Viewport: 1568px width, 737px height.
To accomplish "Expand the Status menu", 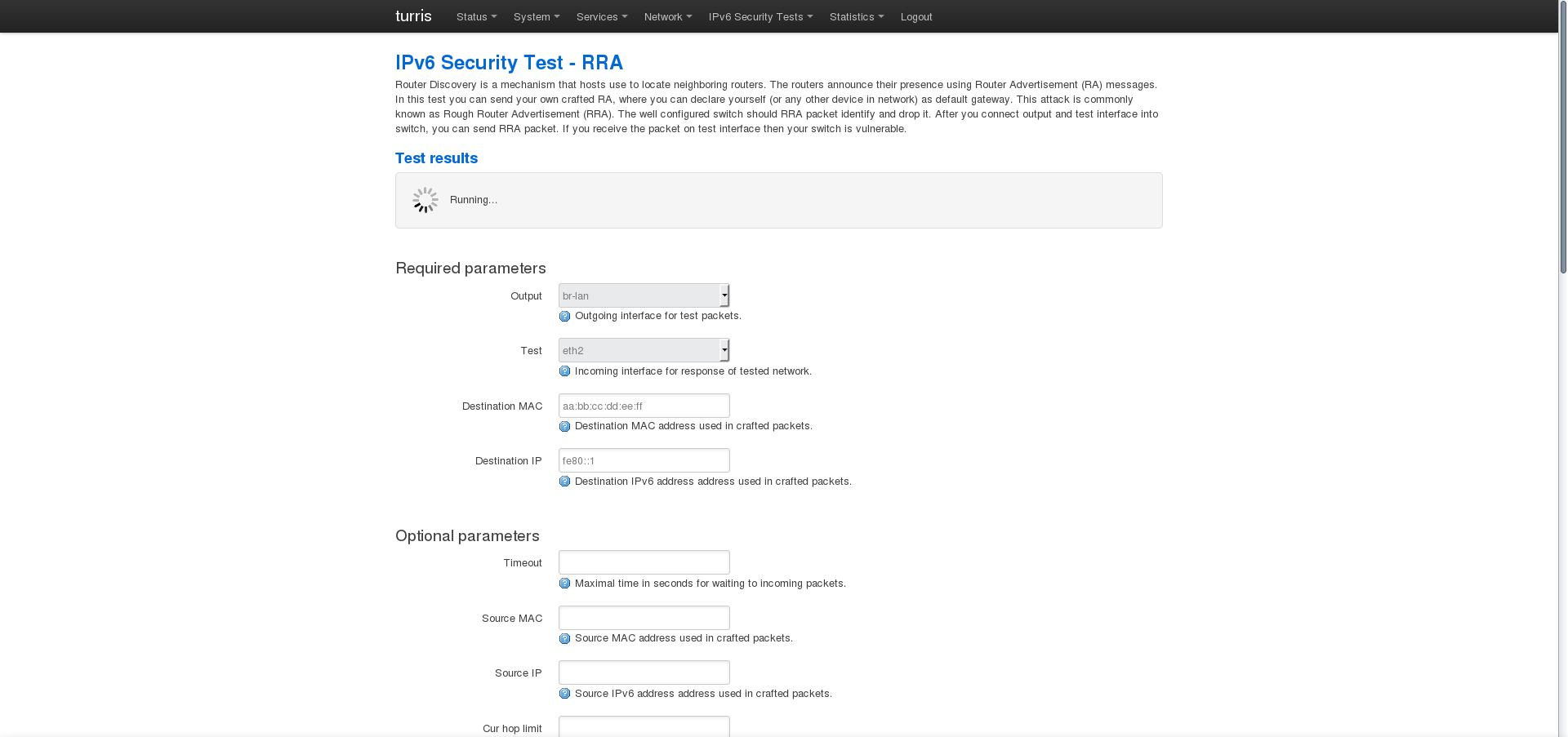I will pyautogui.click(x=476, y=17).
